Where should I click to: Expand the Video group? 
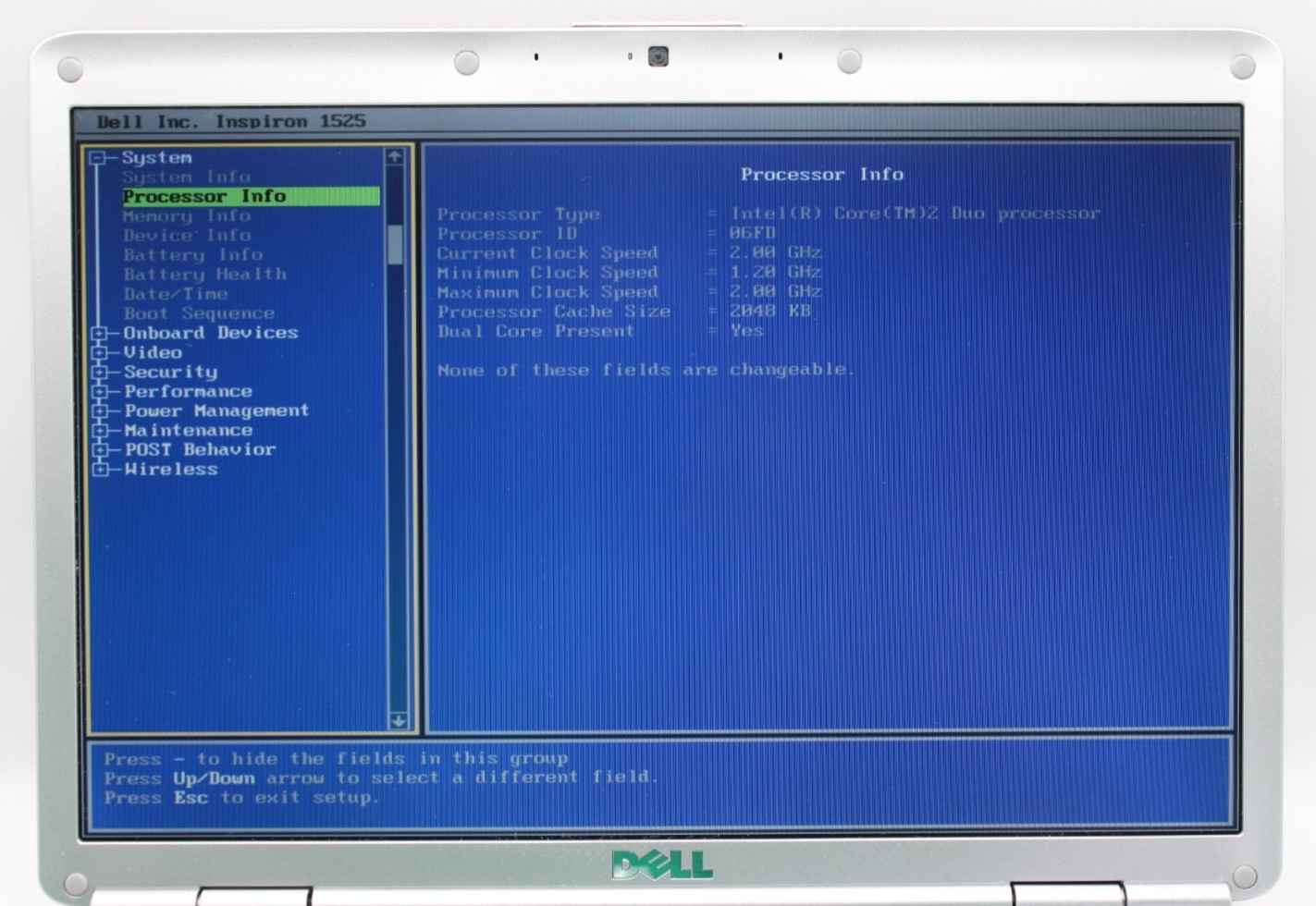pos(100,352)
